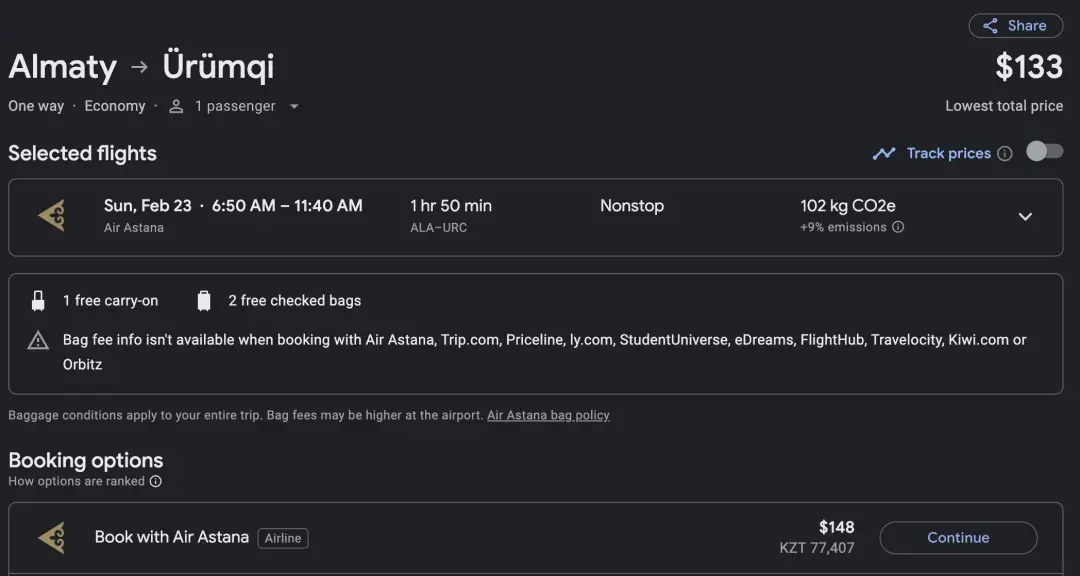Toggle the Track prices switch
This screenshot has height=576, width=1080.
(x=1044, y=152)
